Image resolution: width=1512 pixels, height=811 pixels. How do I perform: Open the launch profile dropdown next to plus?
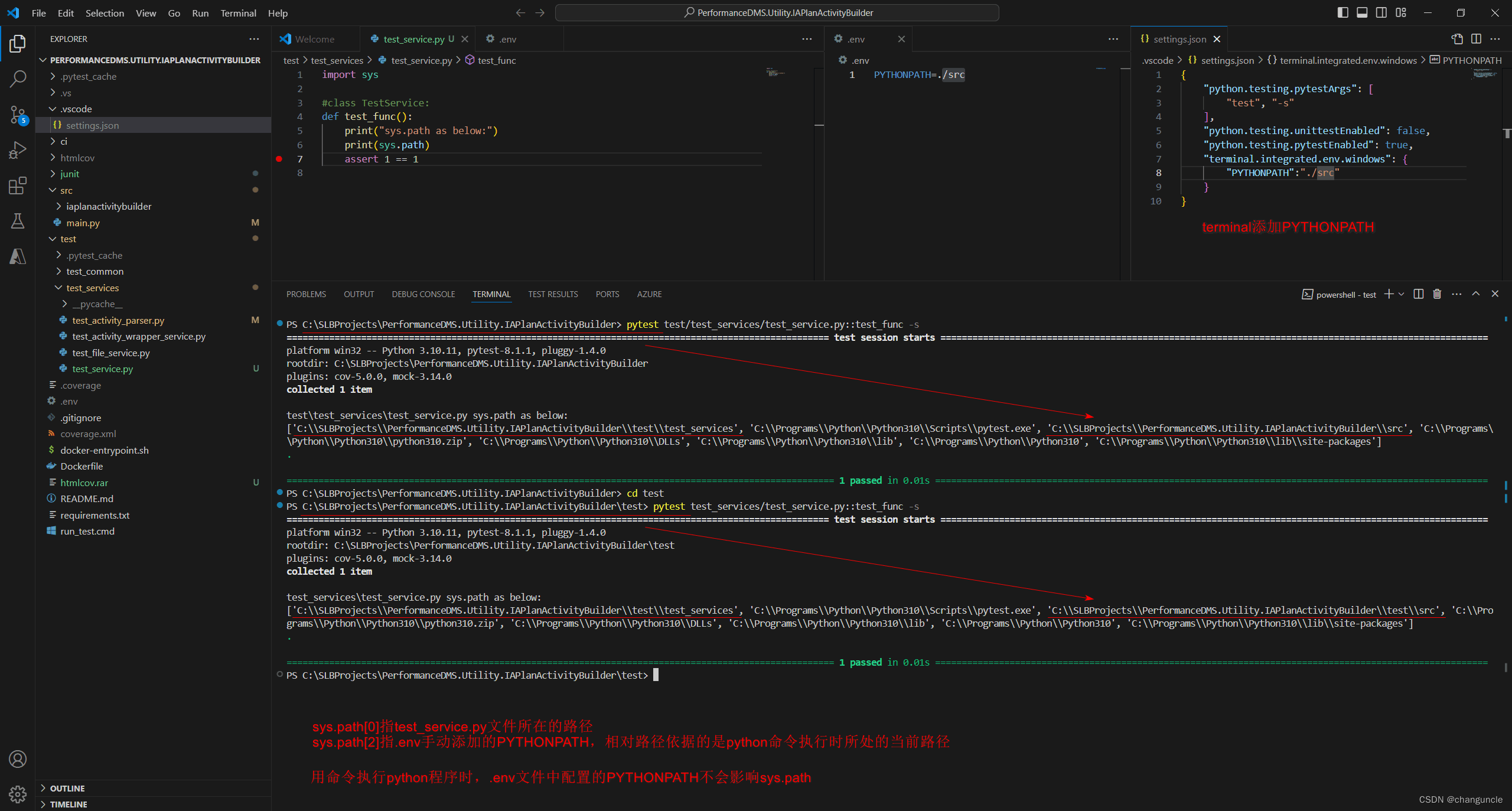click(x=1401, y=294)
